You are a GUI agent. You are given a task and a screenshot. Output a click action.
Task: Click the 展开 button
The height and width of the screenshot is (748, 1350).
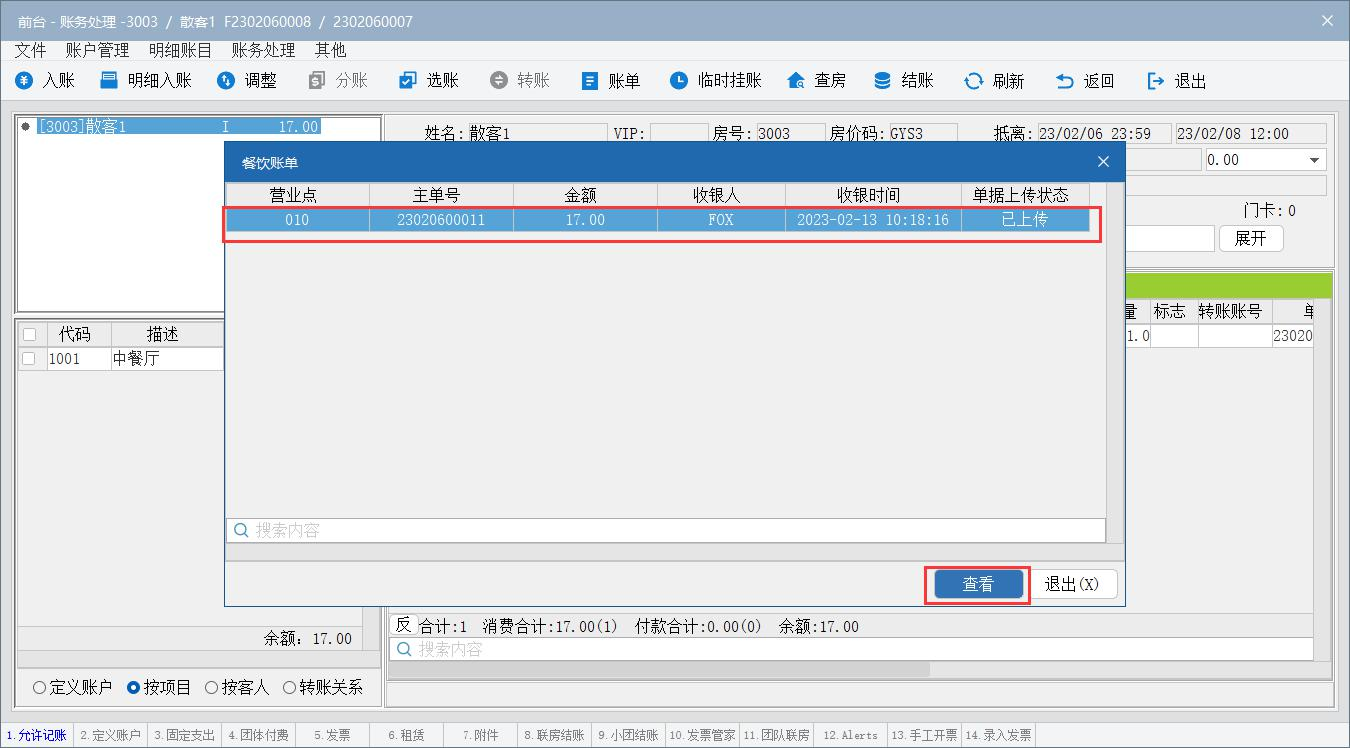pyautogui.click(x=1250, y=238)
